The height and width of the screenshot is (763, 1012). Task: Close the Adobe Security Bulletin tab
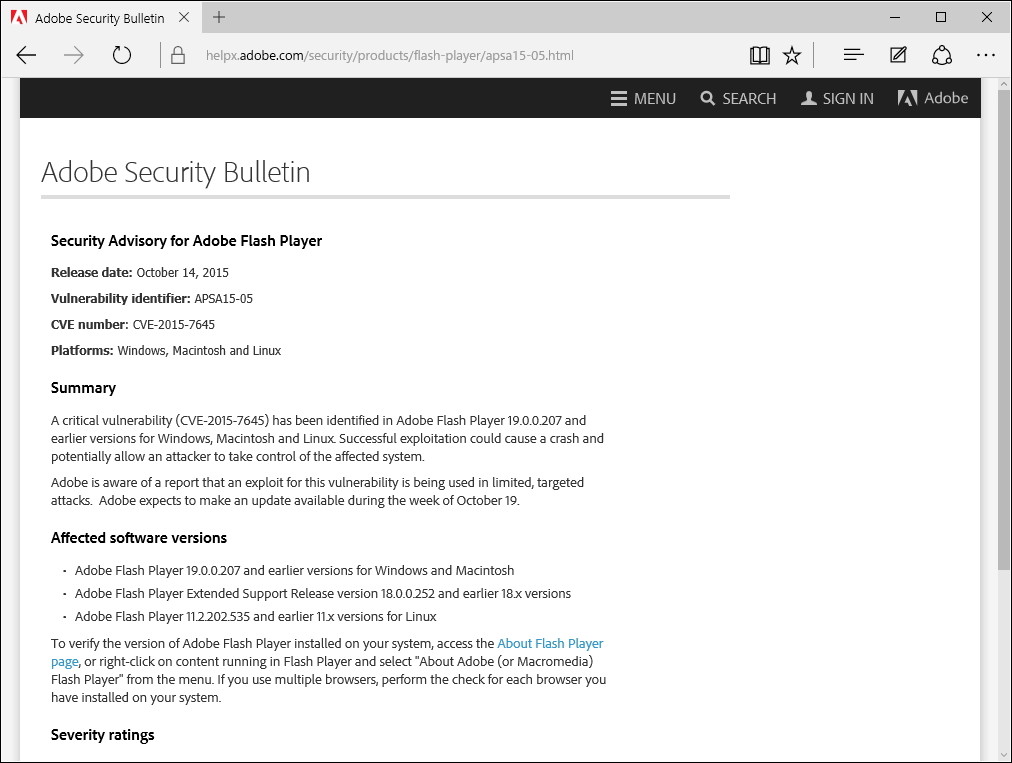click(185, 18)
